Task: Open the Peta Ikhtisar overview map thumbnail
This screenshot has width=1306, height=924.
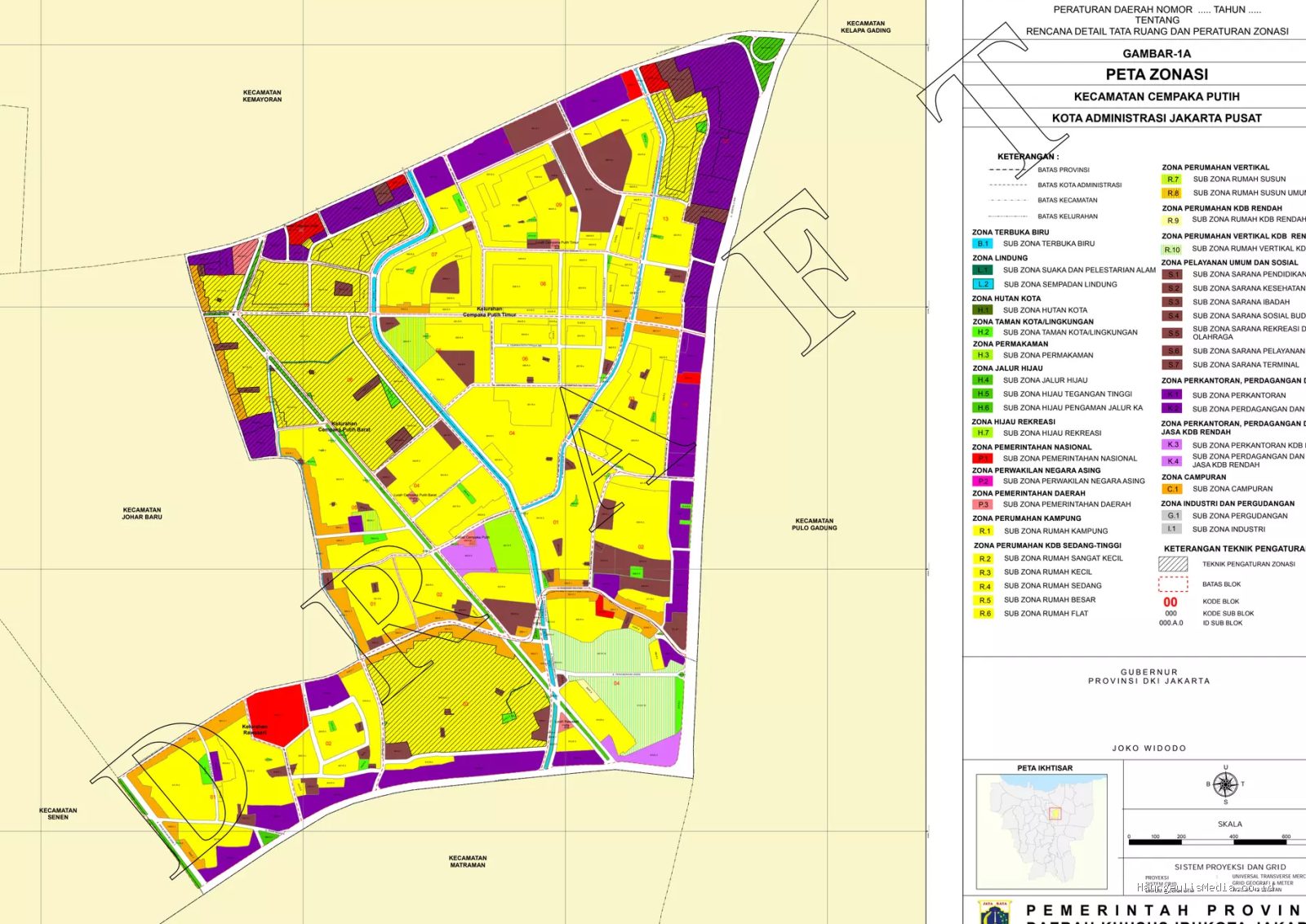Action: 1042,831
